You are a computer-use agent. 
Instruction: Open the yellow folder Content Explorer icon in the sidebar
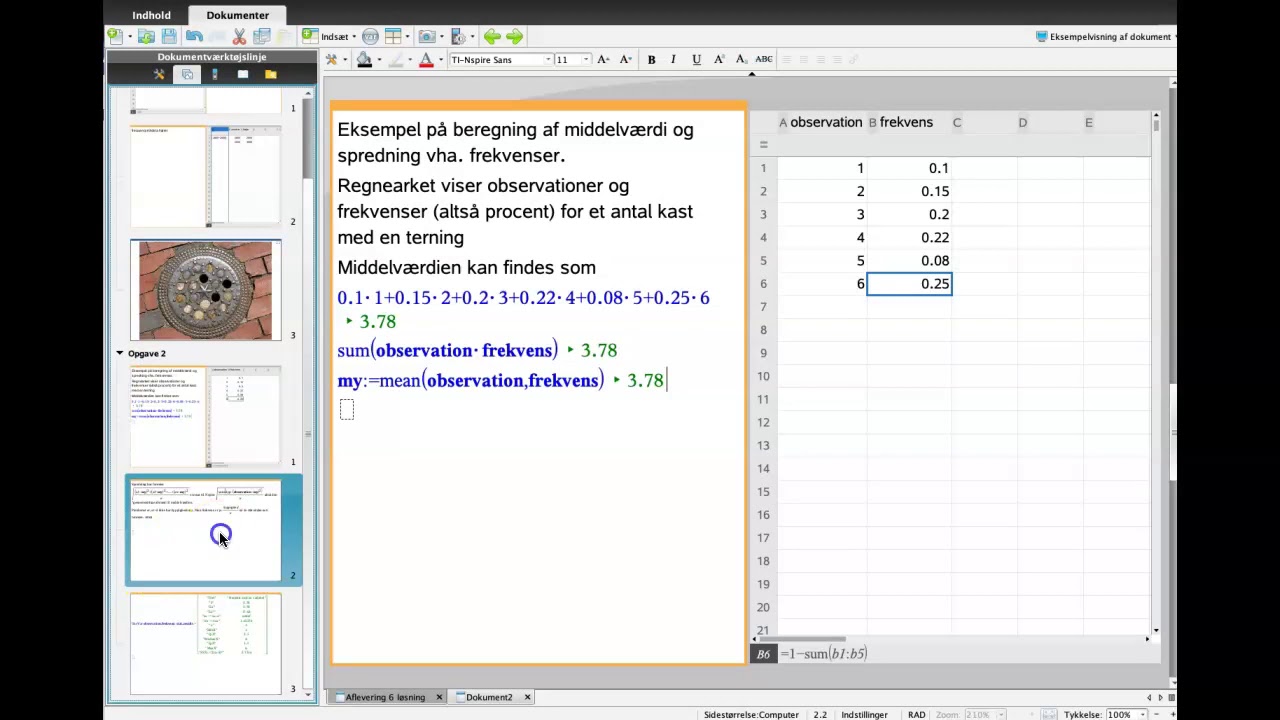[270, 74]
